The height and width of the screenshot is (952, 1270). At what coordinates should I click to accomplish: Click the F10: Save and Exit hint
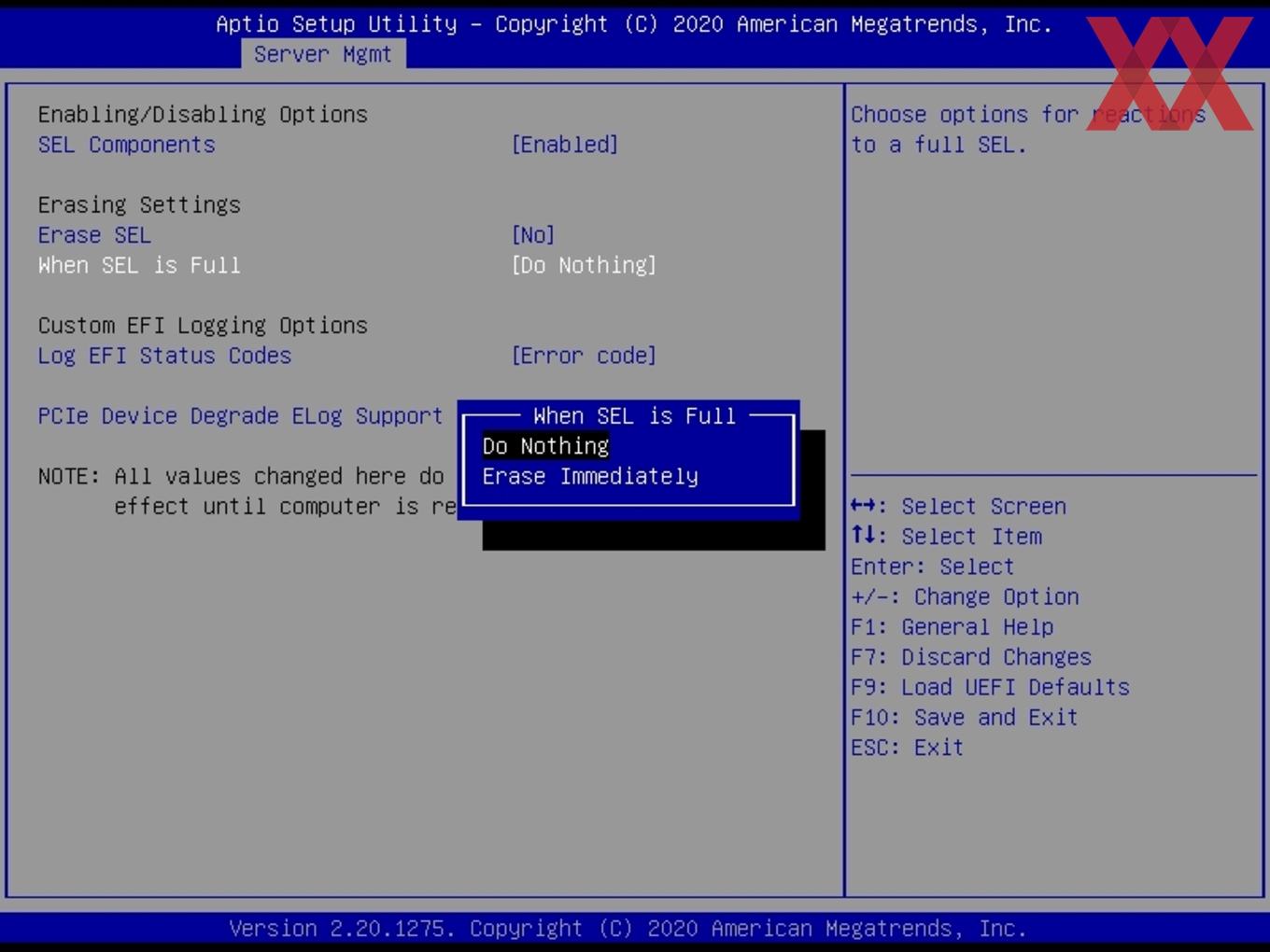(x=965, y=718)
